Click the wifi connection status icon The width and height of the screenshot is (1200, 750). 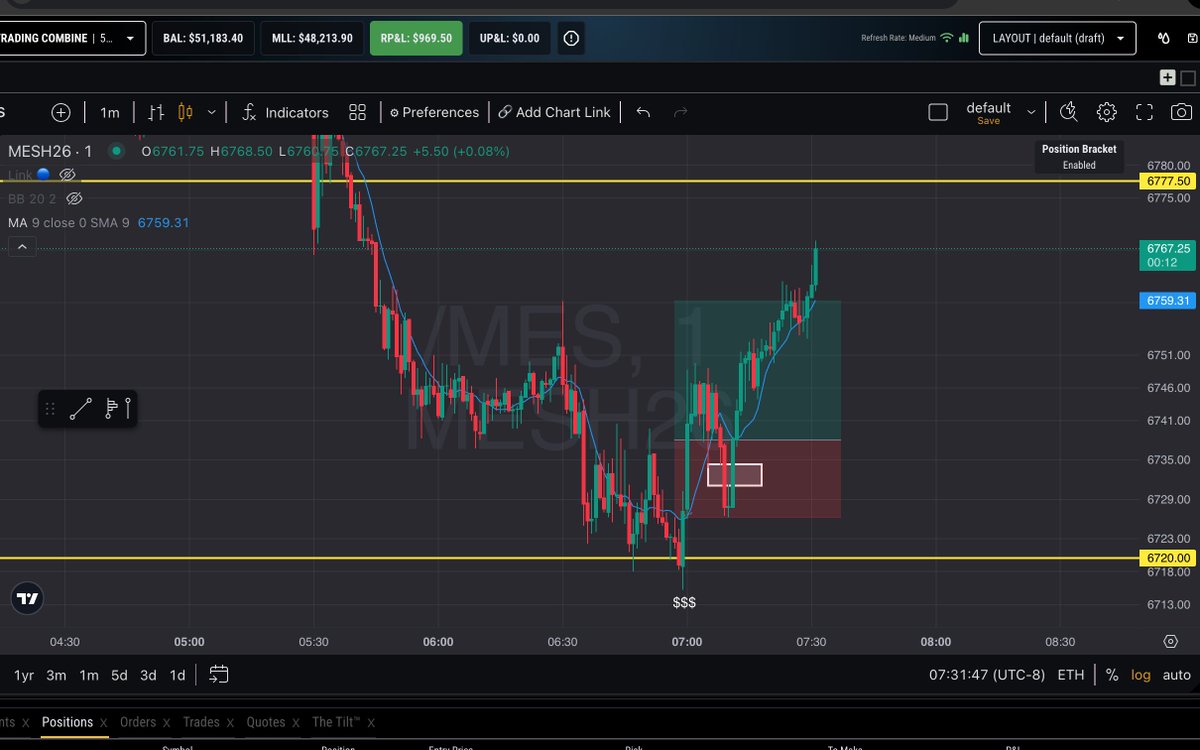(x=946, y=38)
